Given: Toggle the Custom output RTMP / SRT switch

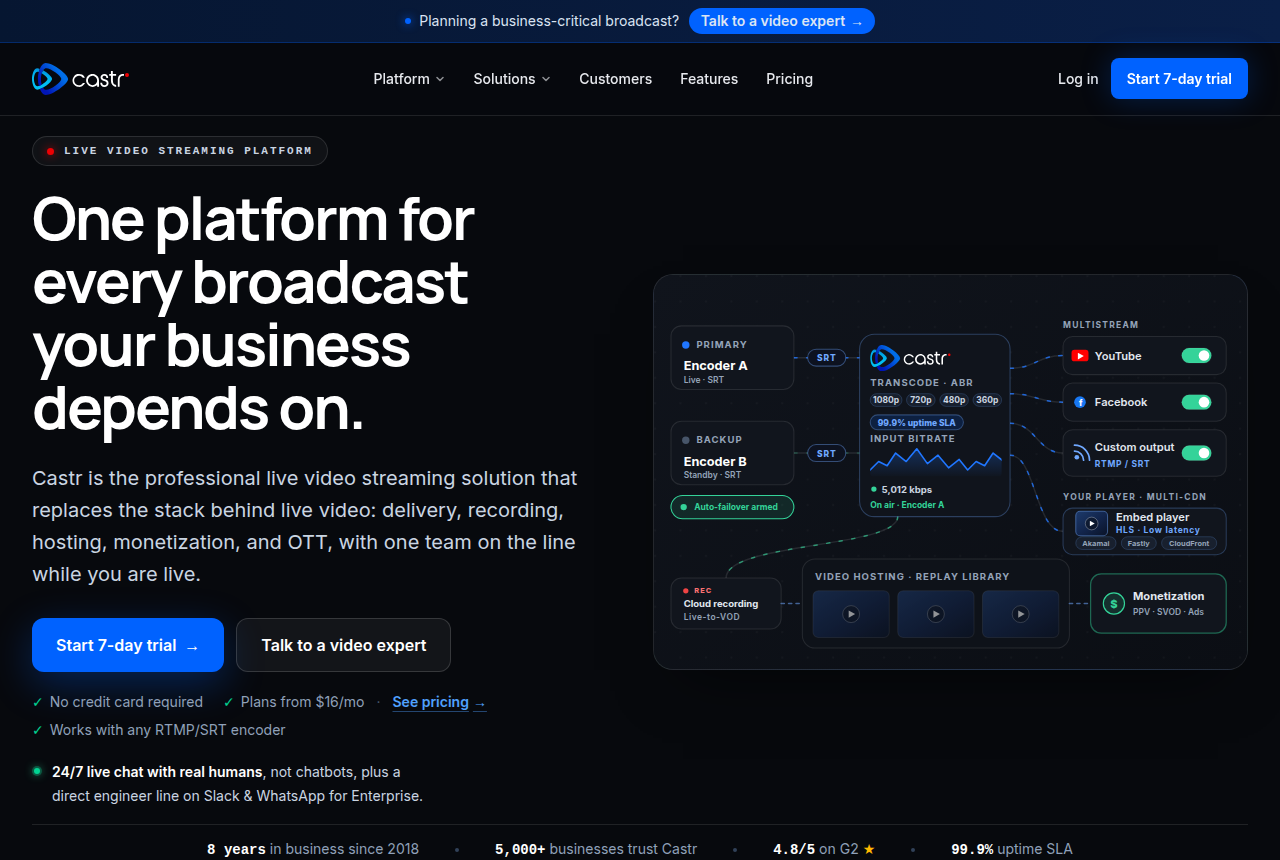Looking at the screenshot, I should [1197, 453].
